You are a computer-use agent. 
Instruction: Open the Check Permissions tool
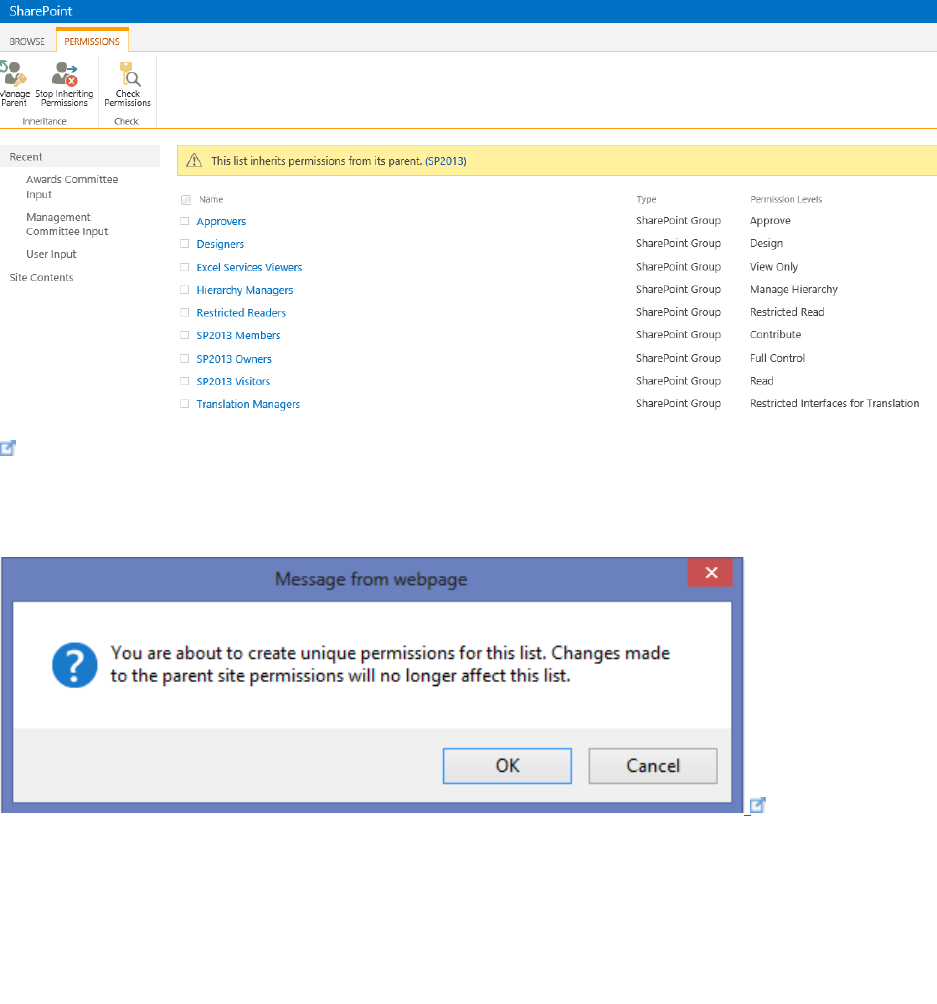(127, 83)
